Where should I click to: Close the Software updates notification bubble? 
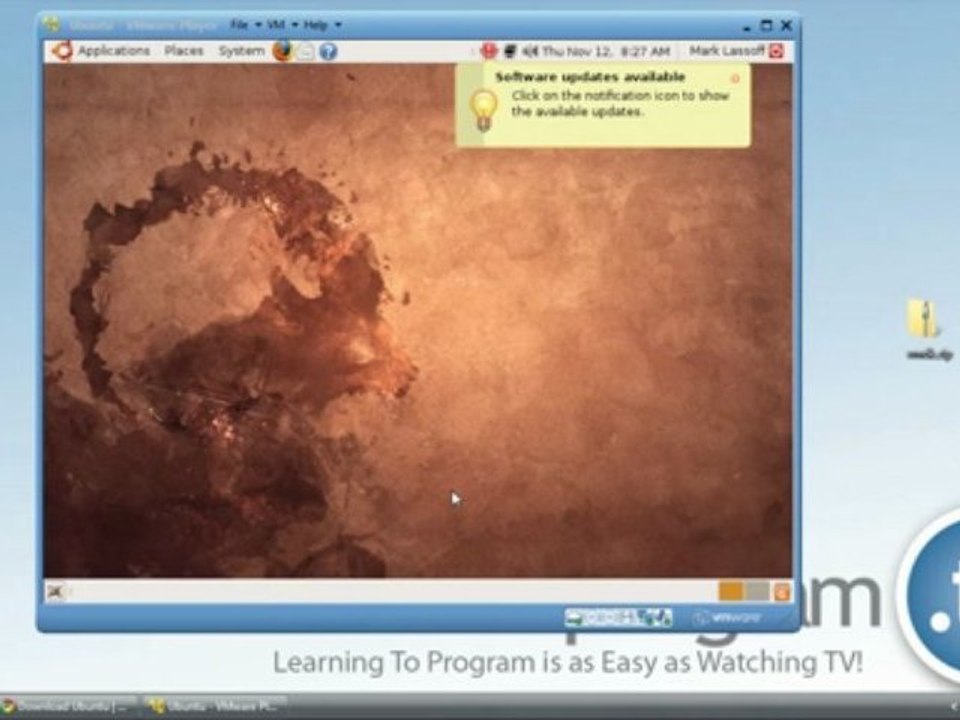point(735,78)
